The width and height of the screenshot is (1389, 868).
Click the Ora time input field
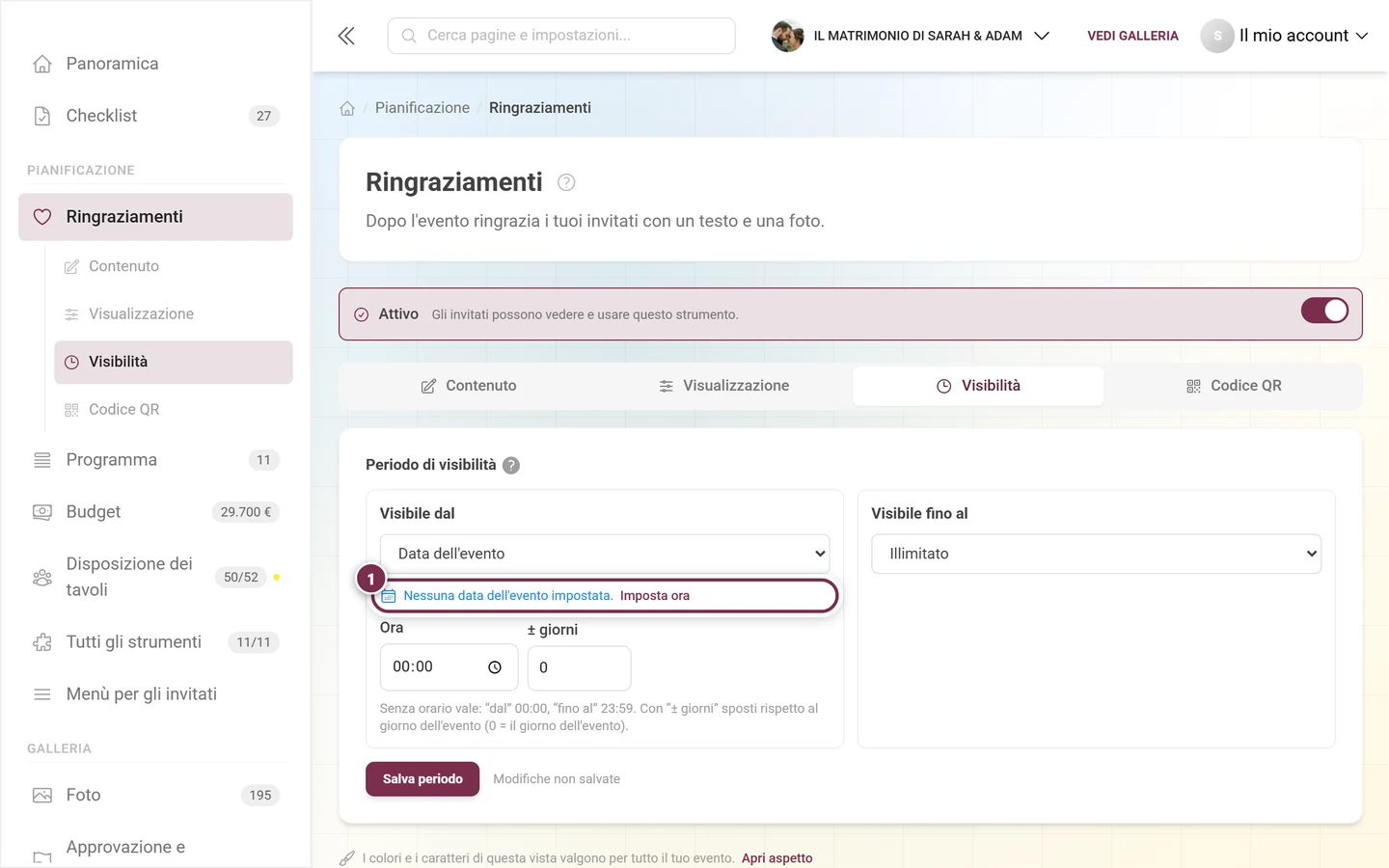(x=449, y=667)
